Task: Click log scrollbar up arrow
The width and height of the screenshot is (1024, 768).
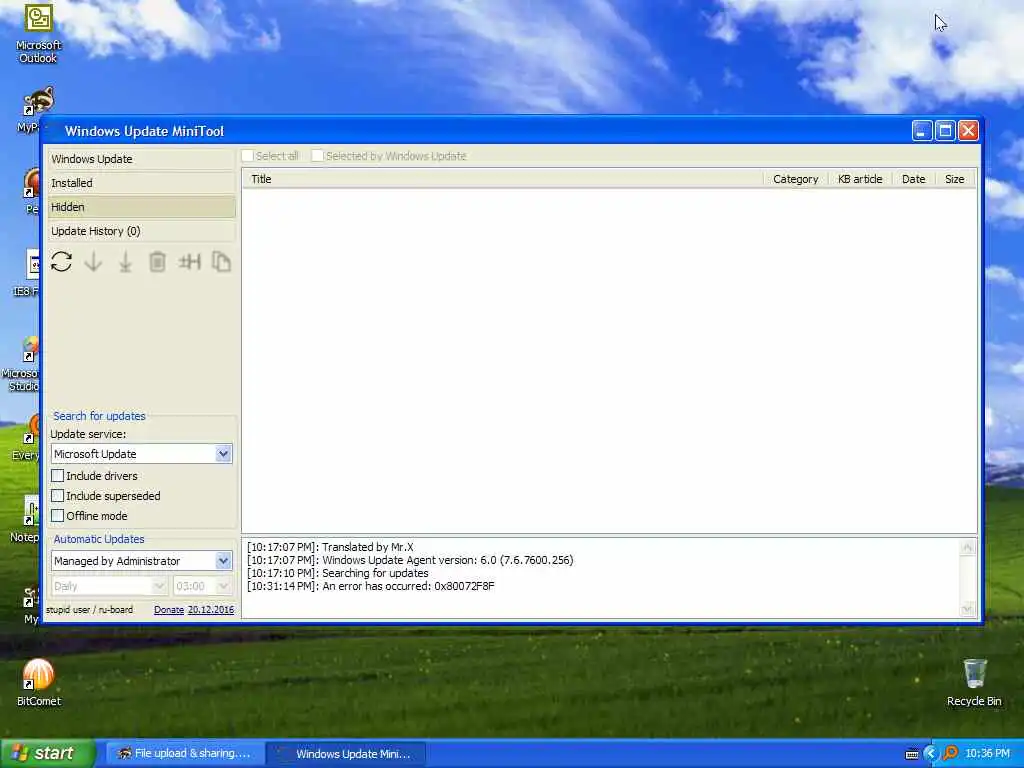Action: 967,547
